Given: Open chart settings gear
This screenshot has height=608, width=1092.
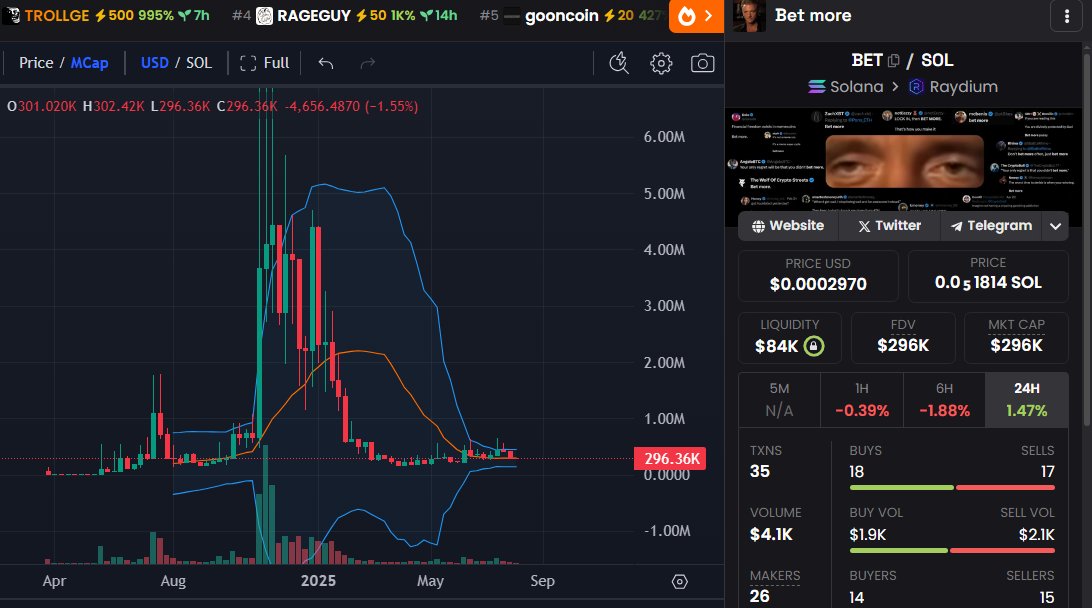Looking at the screenshot, I should [661, 63].
